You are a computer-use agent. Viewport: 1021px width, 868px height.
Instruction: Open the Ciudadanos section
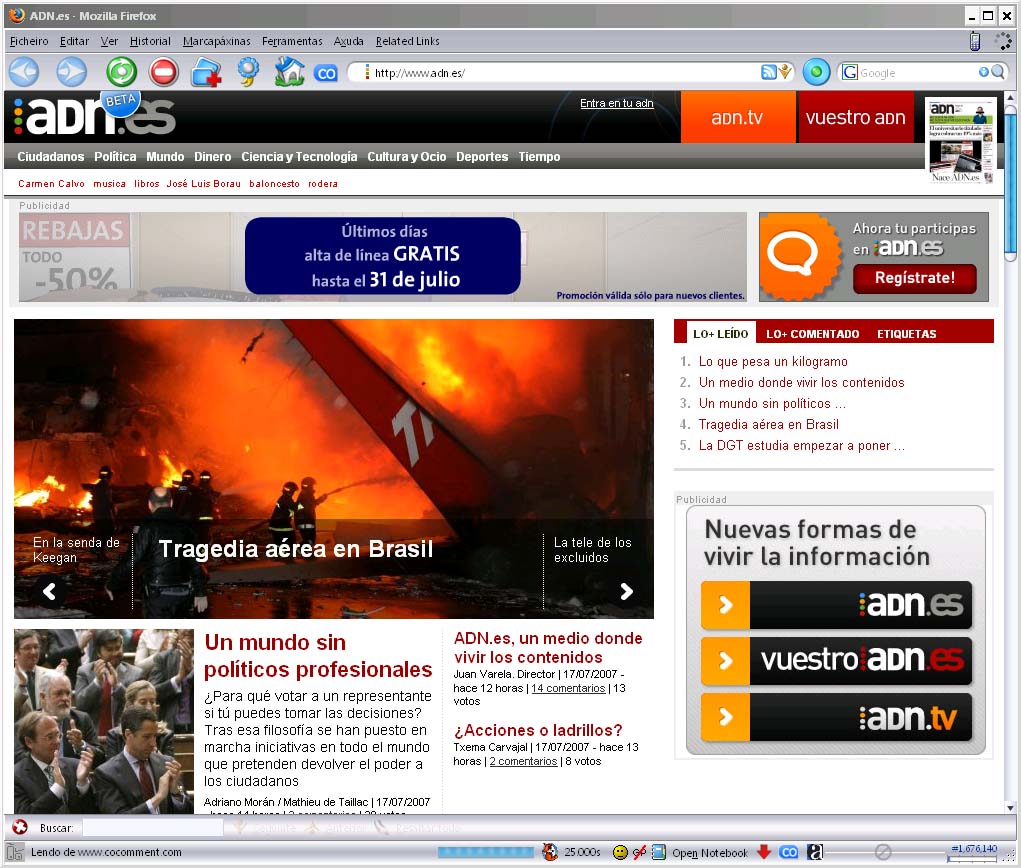[x=50, y=156]
